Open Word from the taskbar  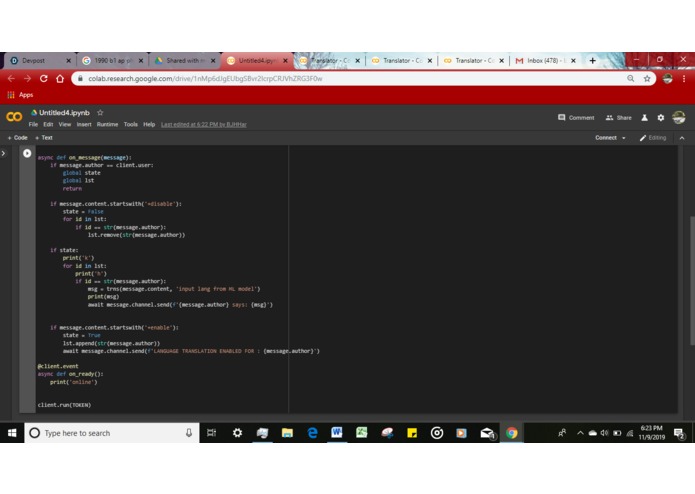[x=337, y=432]
